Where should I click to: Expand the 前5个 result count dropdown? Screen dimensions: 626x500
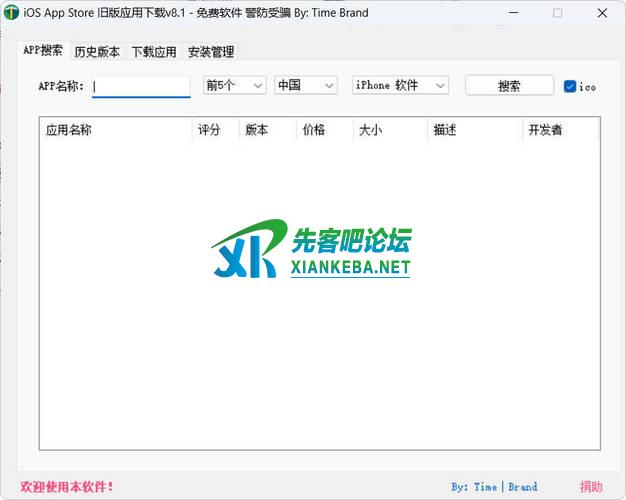coord(234,86)
